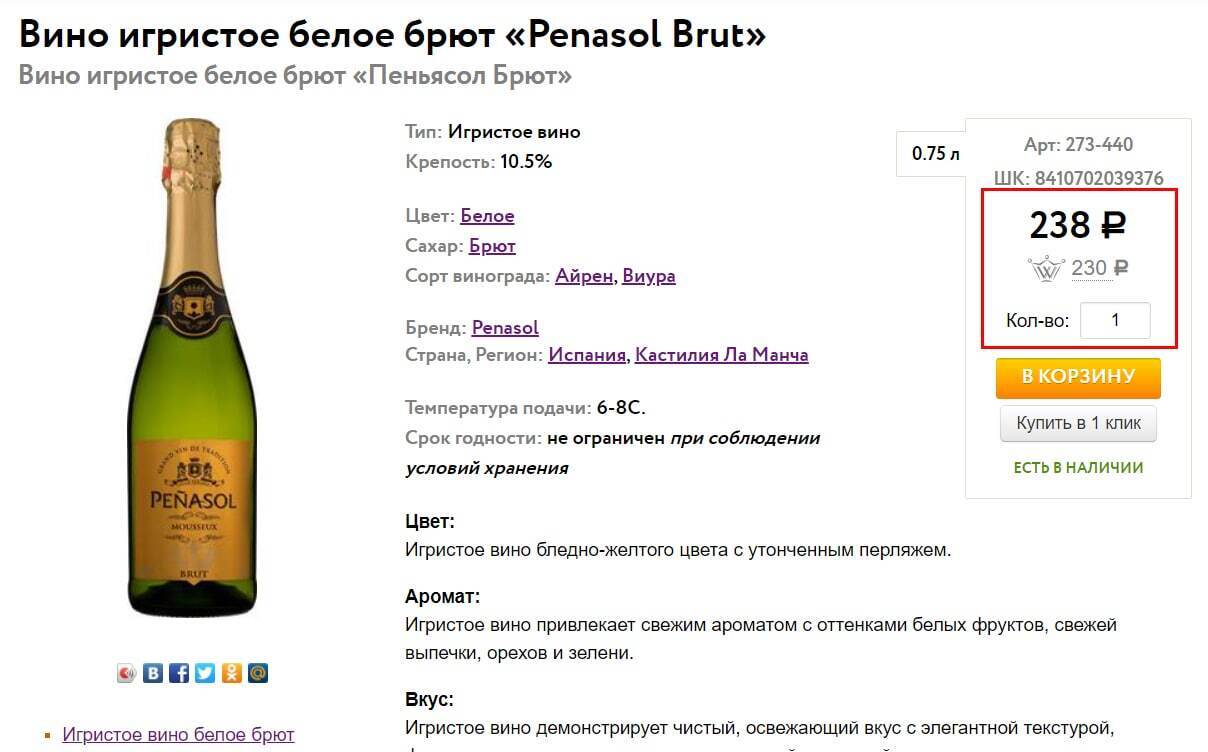Share the wine on VKontakte
Screen dimensions: 1208x752
coord(153,673)
